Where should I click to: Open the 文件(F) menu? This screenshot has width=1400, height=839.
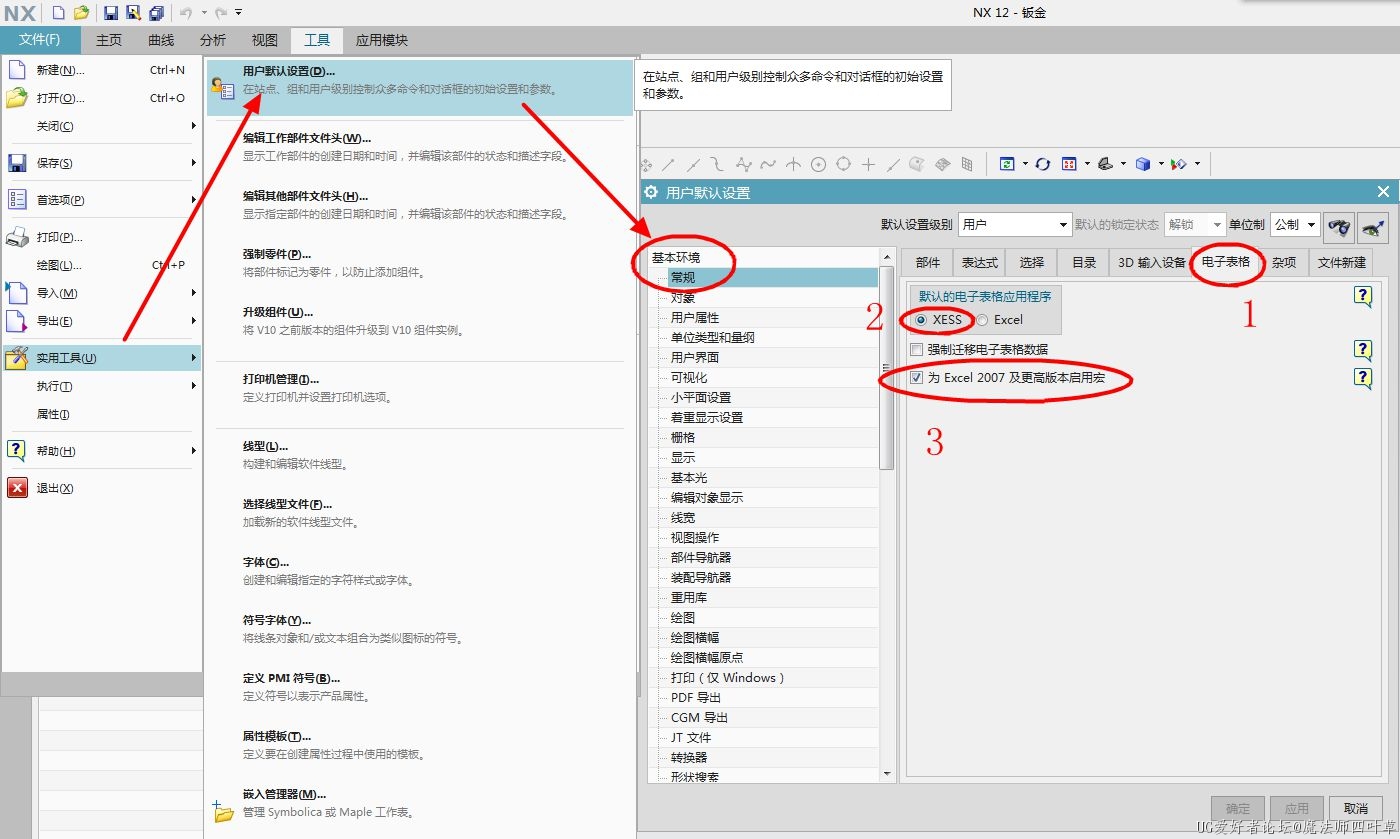(x=40, y=40)
